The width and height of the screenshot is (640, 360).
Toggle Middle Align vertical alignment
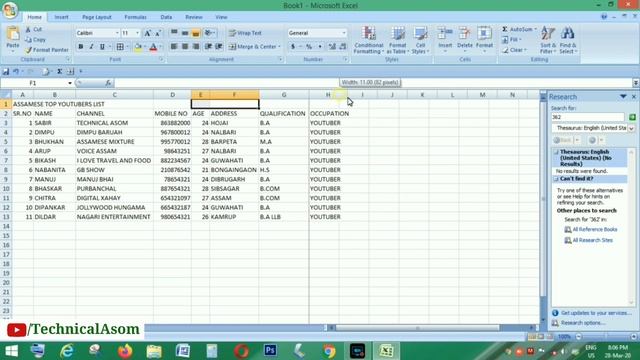[185, 33]
